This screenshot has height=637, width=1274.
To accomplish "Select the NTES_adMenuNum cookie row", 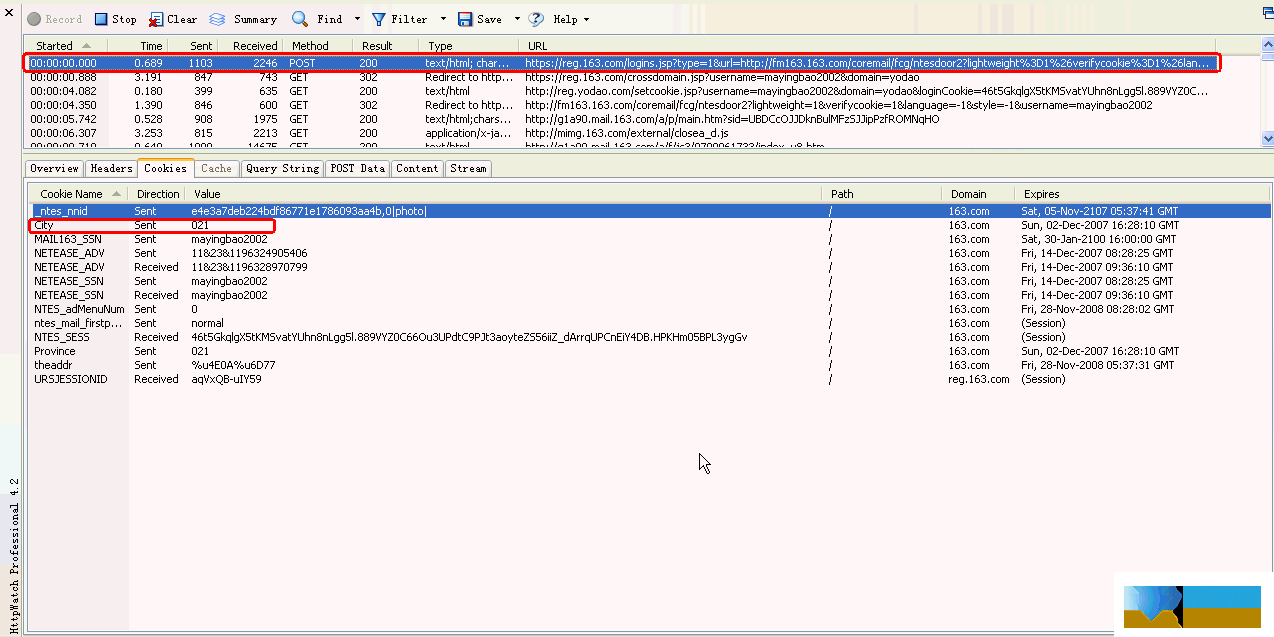I will click(x=650, y=309).
